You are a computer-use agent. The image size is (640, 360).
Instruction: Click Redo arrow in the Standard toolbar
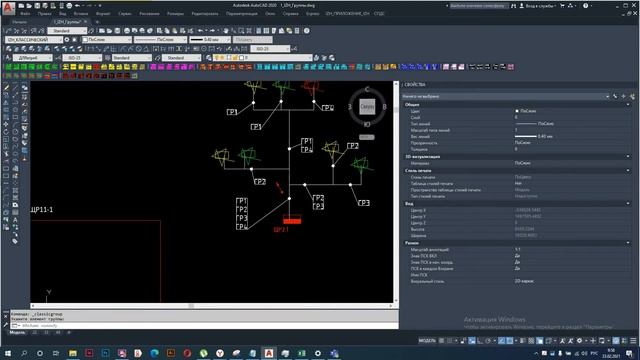tap(212, 31)
